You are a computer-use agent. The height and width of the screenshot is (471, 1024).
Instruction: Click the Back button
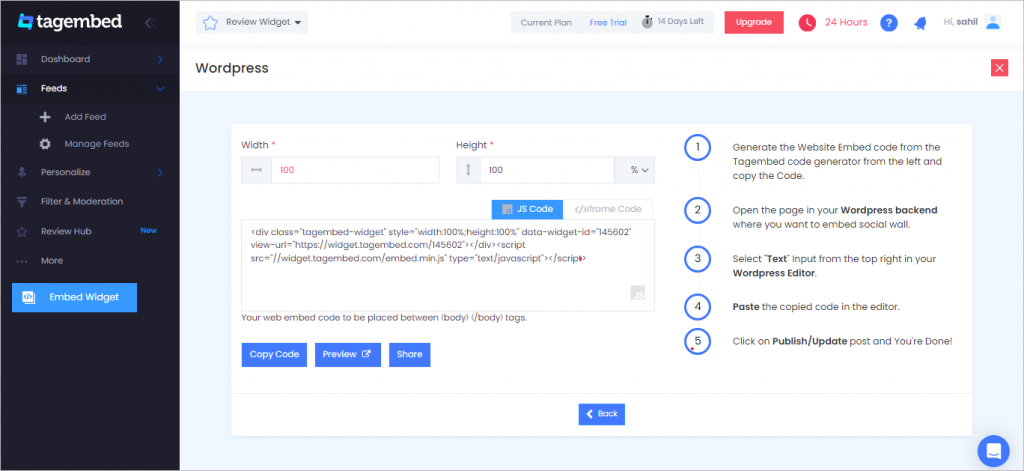(601, 414)
